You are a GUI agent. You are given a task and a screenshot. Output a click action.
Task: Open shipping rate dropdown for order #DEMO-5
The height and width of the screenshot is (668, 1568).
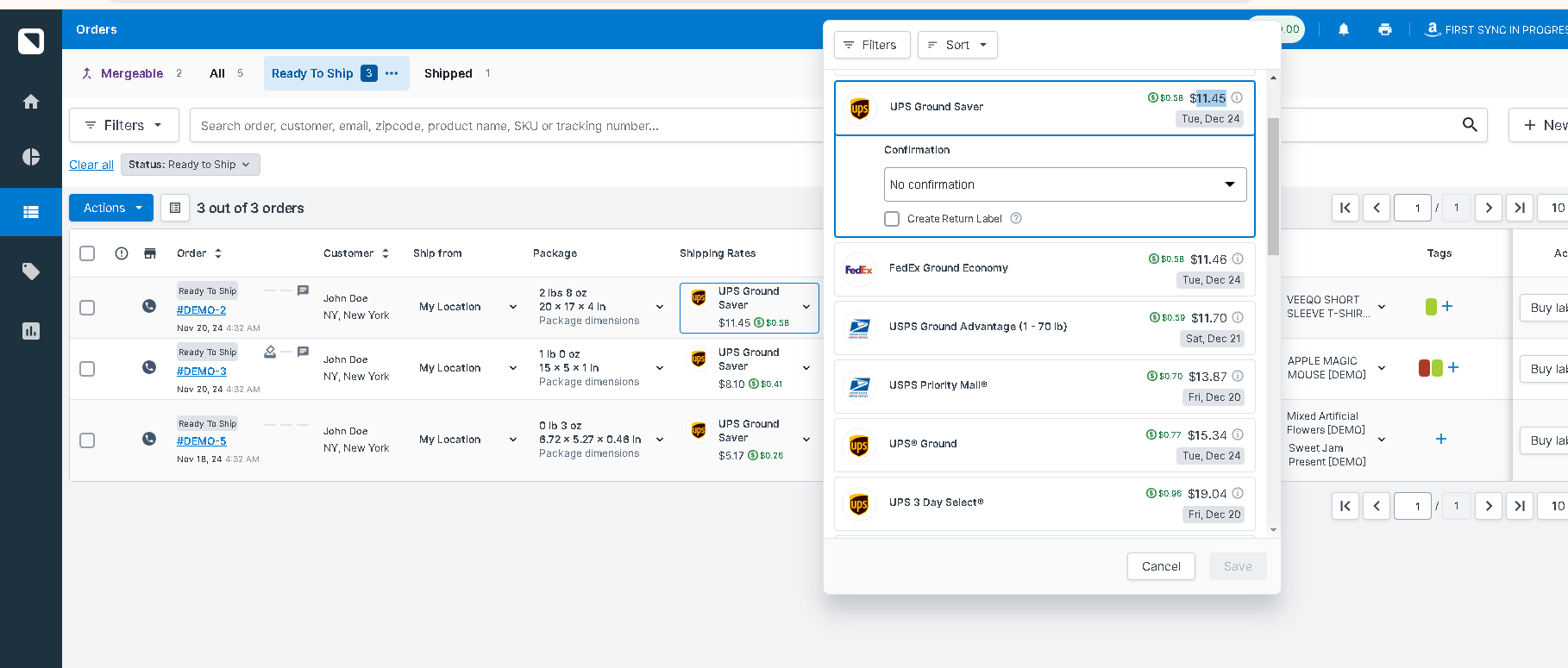pyautogui.click(x=806, y=440)
